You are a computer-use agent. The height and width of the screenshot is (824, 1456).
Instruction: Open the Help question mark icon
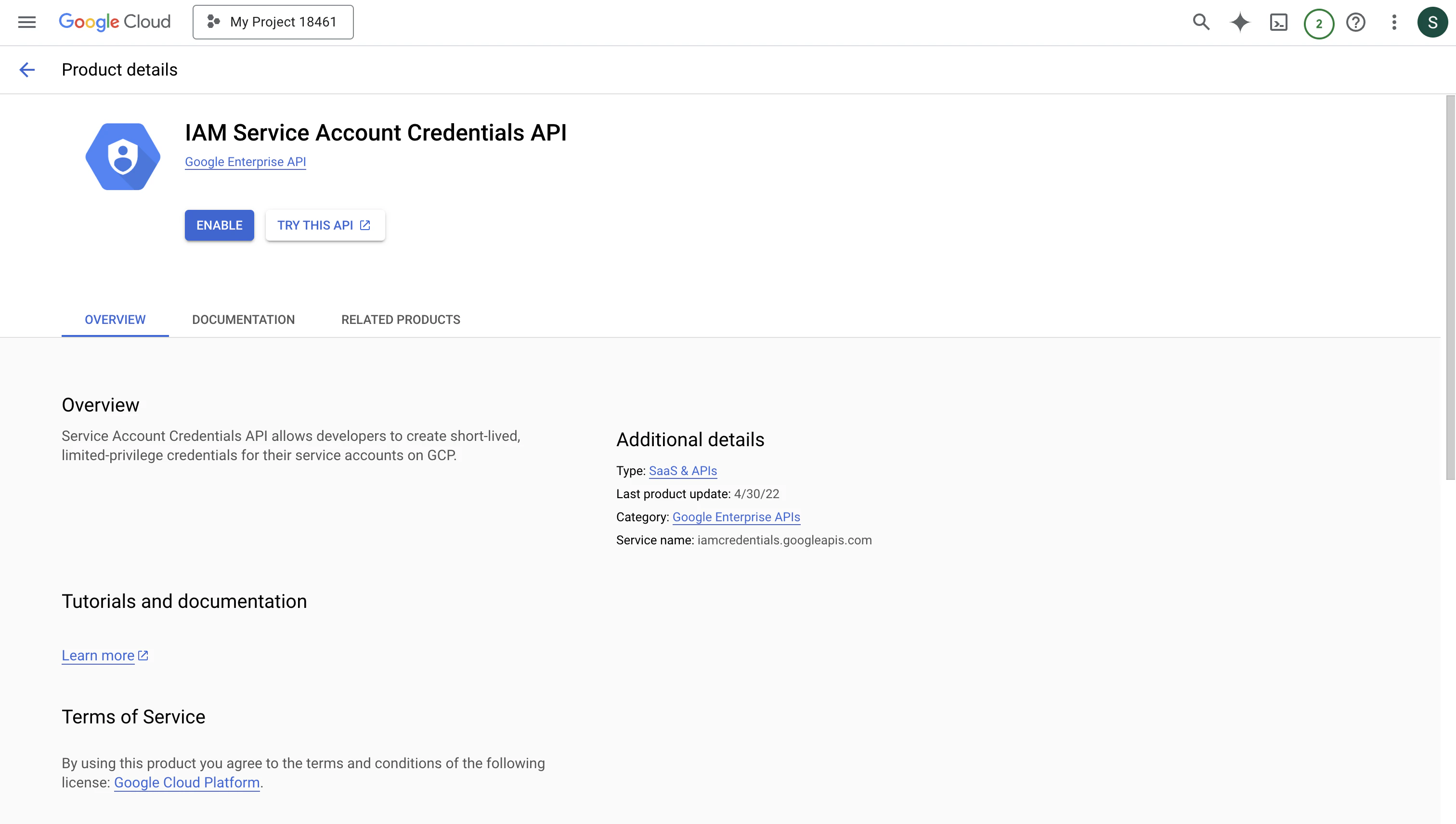[1356, 22]
